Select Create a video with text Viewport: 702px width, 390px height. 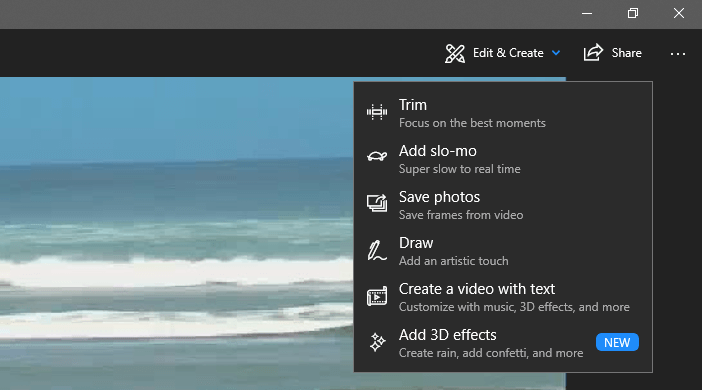pyautogui.click(x=503, y=297)
